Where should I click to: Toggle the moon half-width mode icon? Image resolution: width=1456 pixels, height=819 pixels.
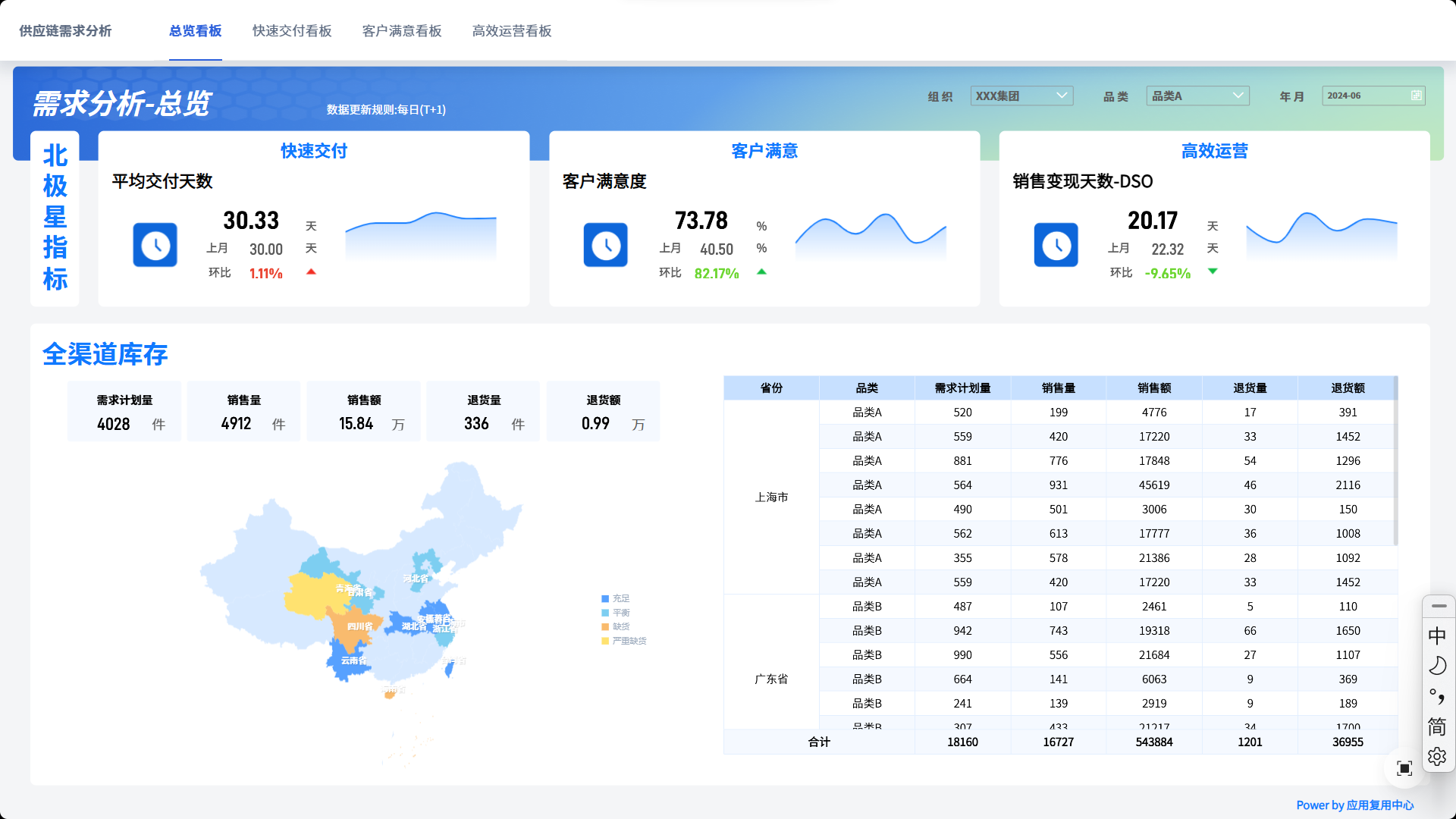1437,666
